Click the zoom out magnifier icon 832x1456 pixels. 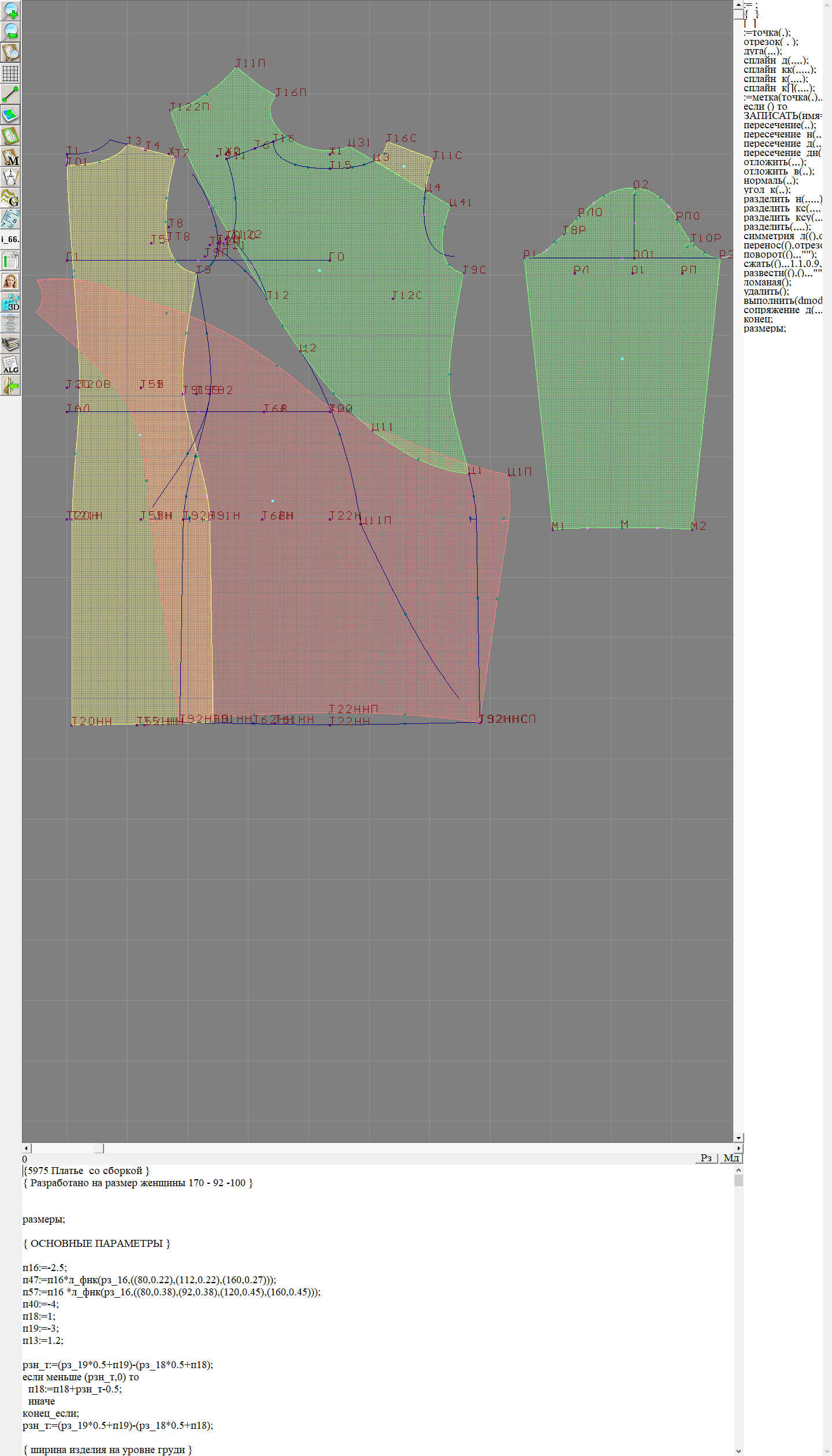tap(10, 31)
